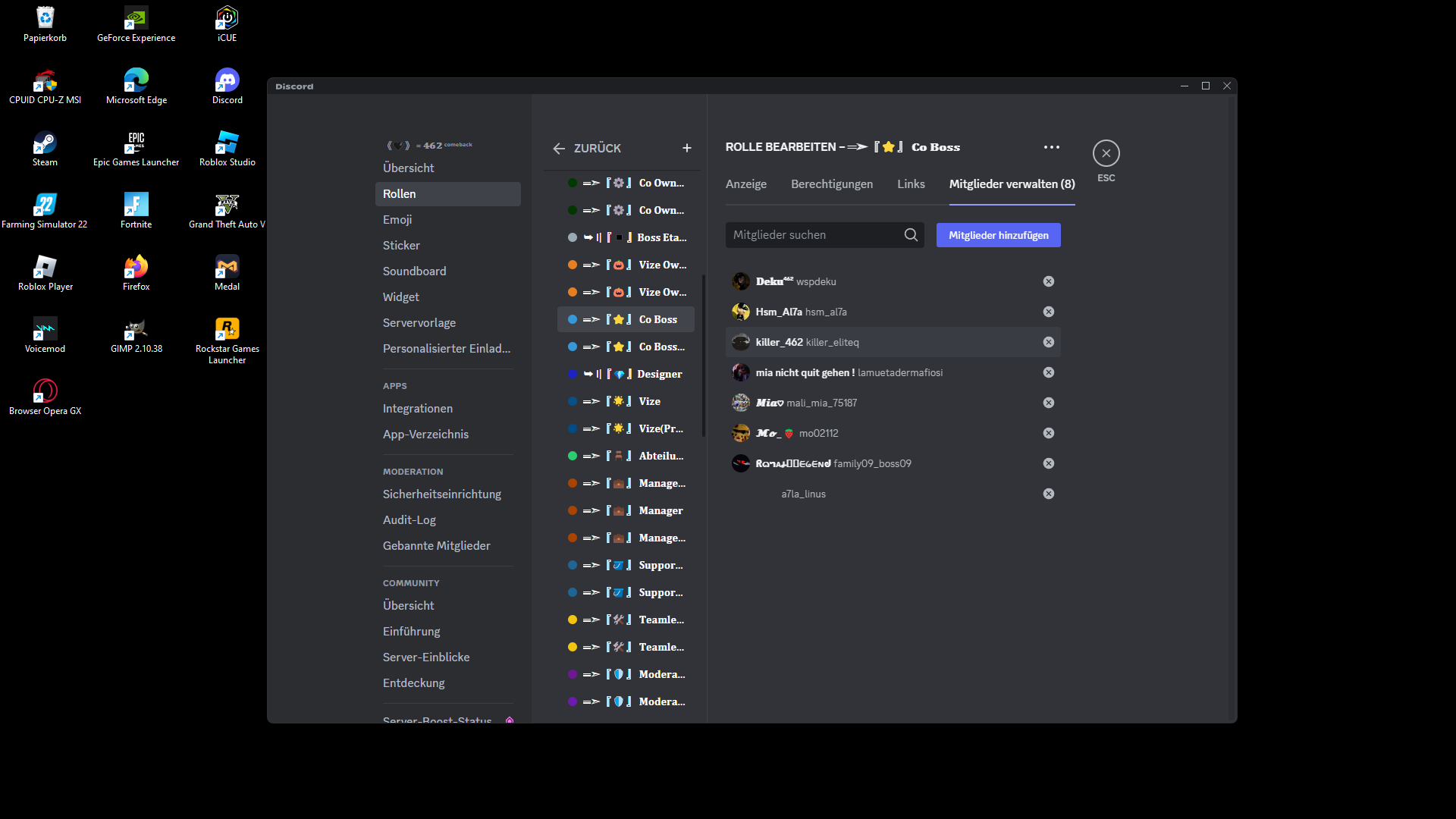This screenshot has width=1456, height=819.
Task: Remove family09_boss09 from the role
Action: coord(1048,463)
